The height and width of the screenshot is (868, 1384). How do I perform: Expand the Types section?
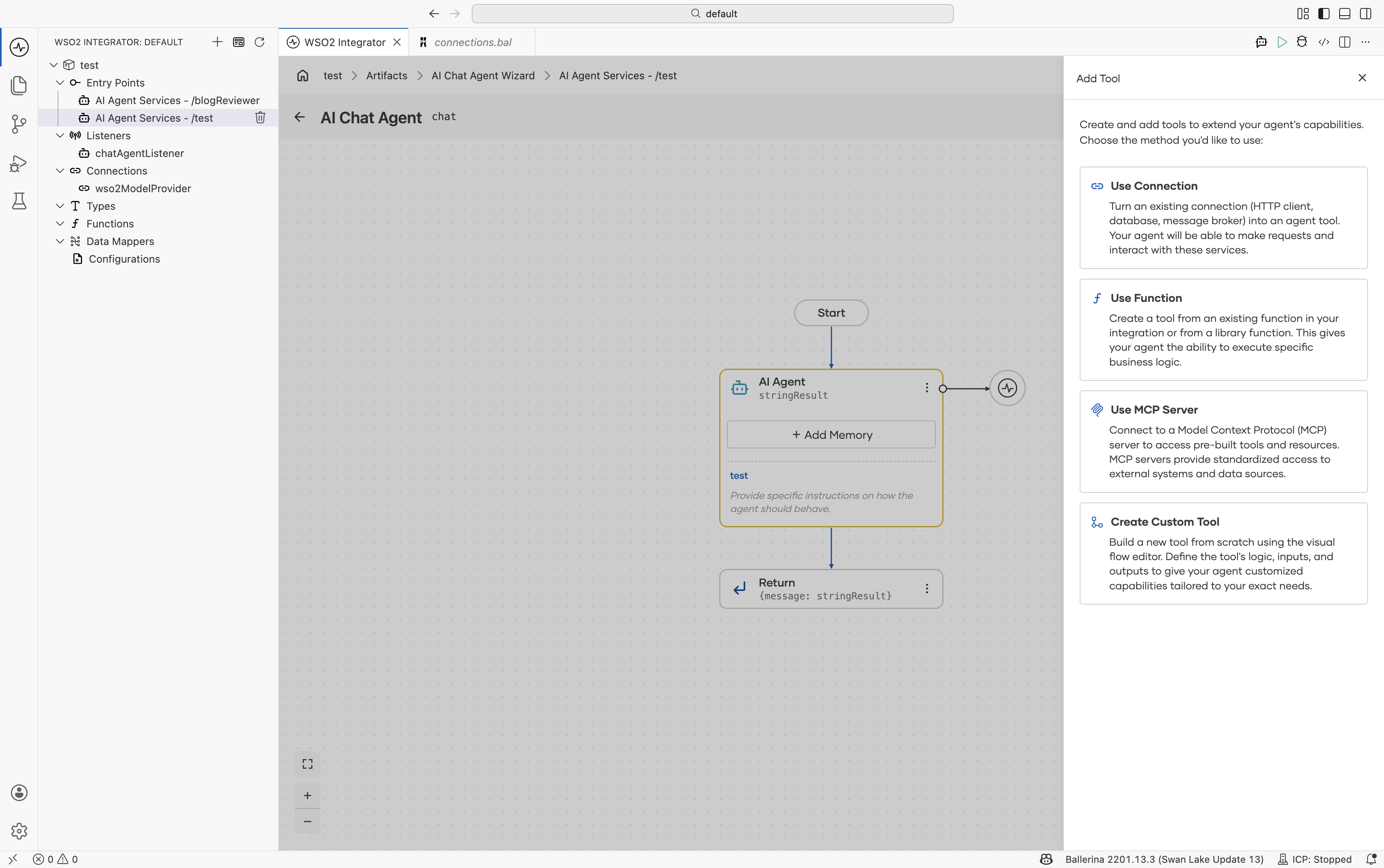(x=60, y=206)
